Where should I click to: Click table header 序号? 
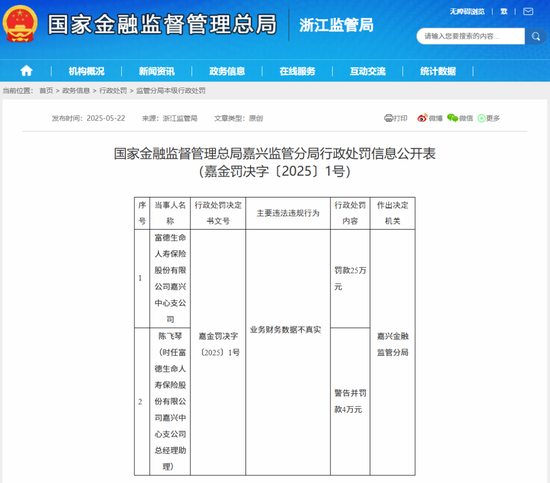[142, 213]
